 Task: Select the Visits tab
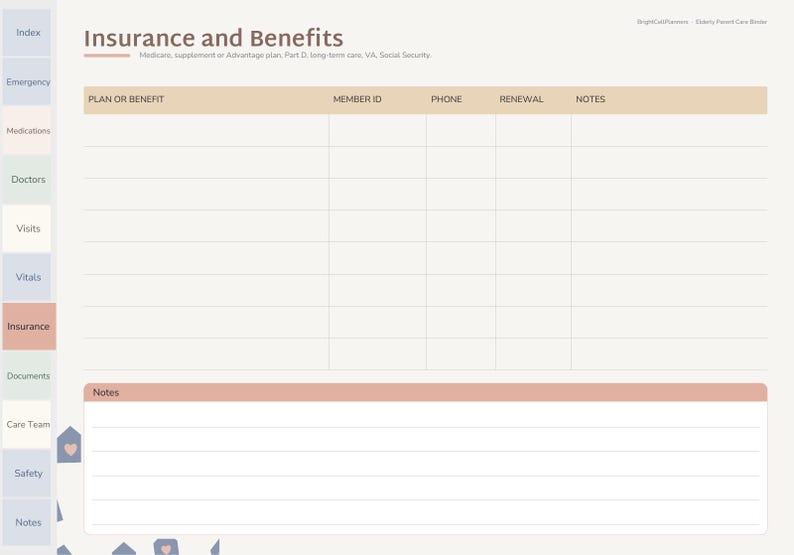27,228
